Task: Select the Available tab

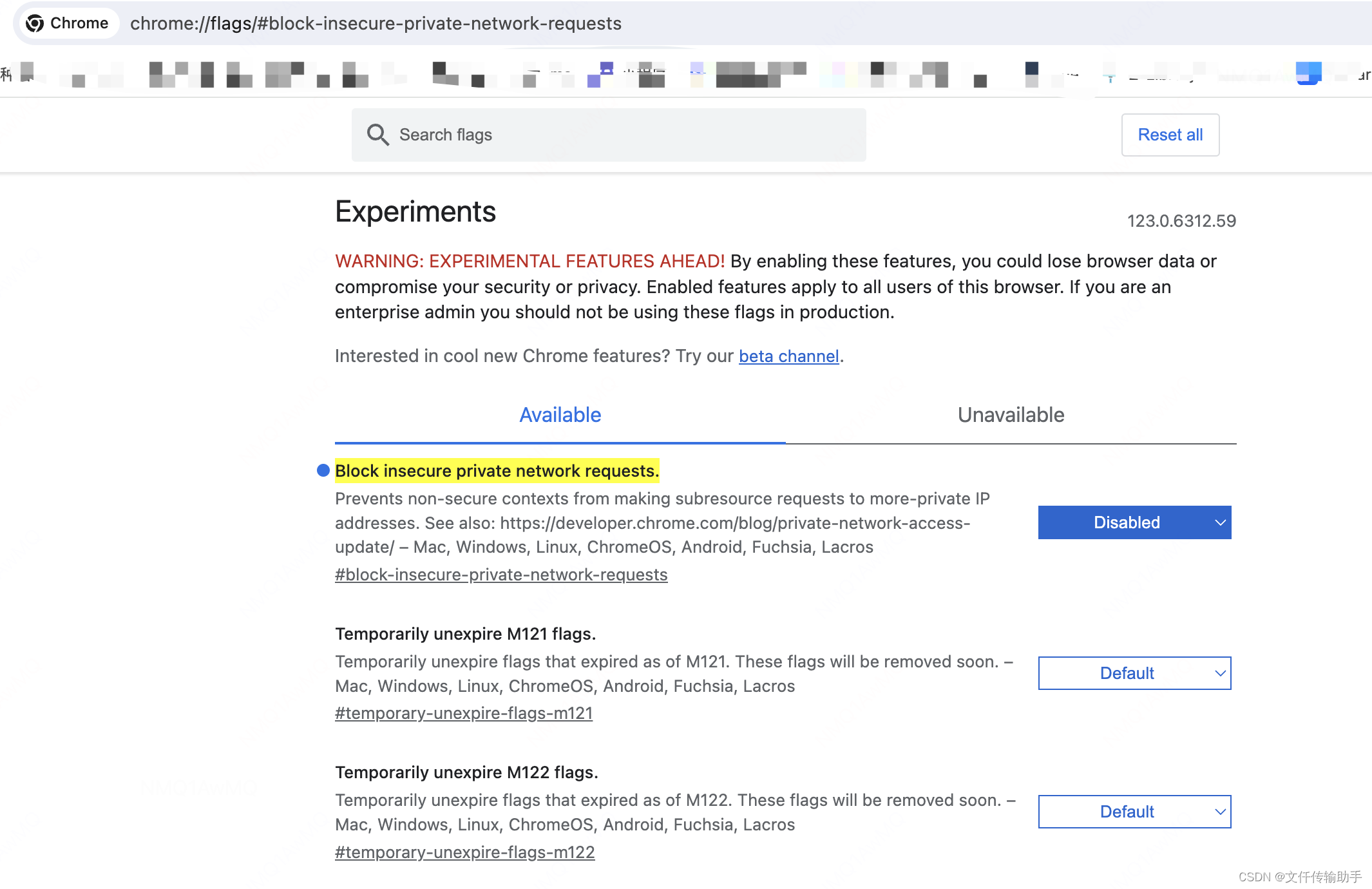Action: point(560,415)
